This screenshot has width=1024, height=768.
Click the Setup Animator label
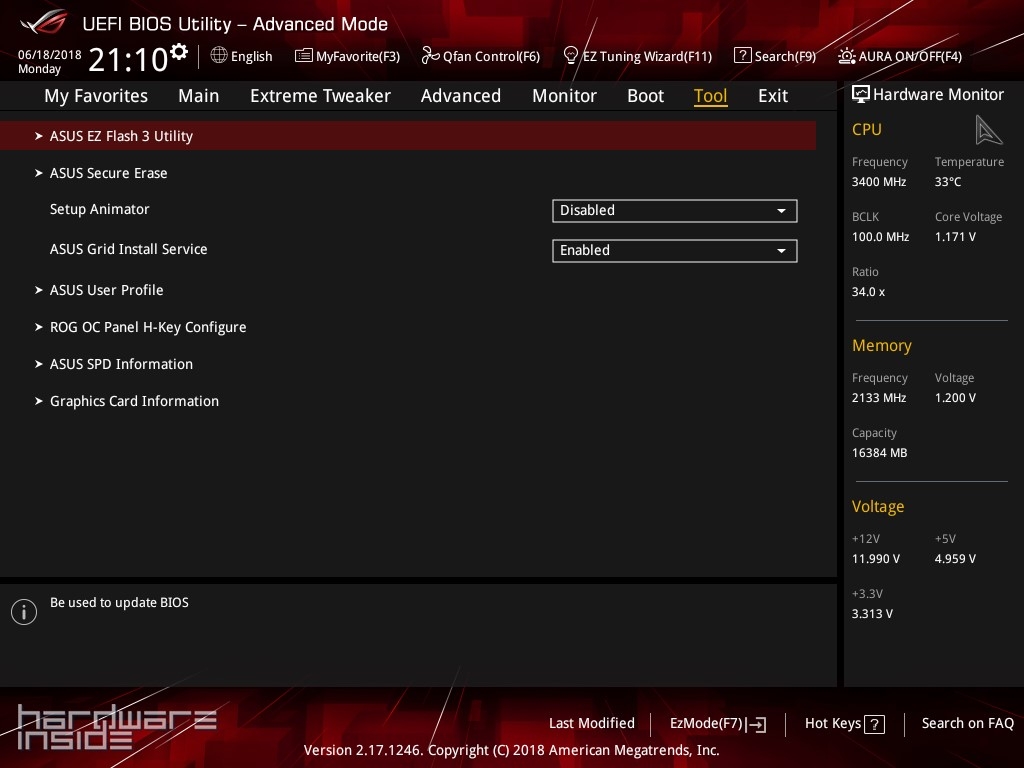(x=100, y=209)
